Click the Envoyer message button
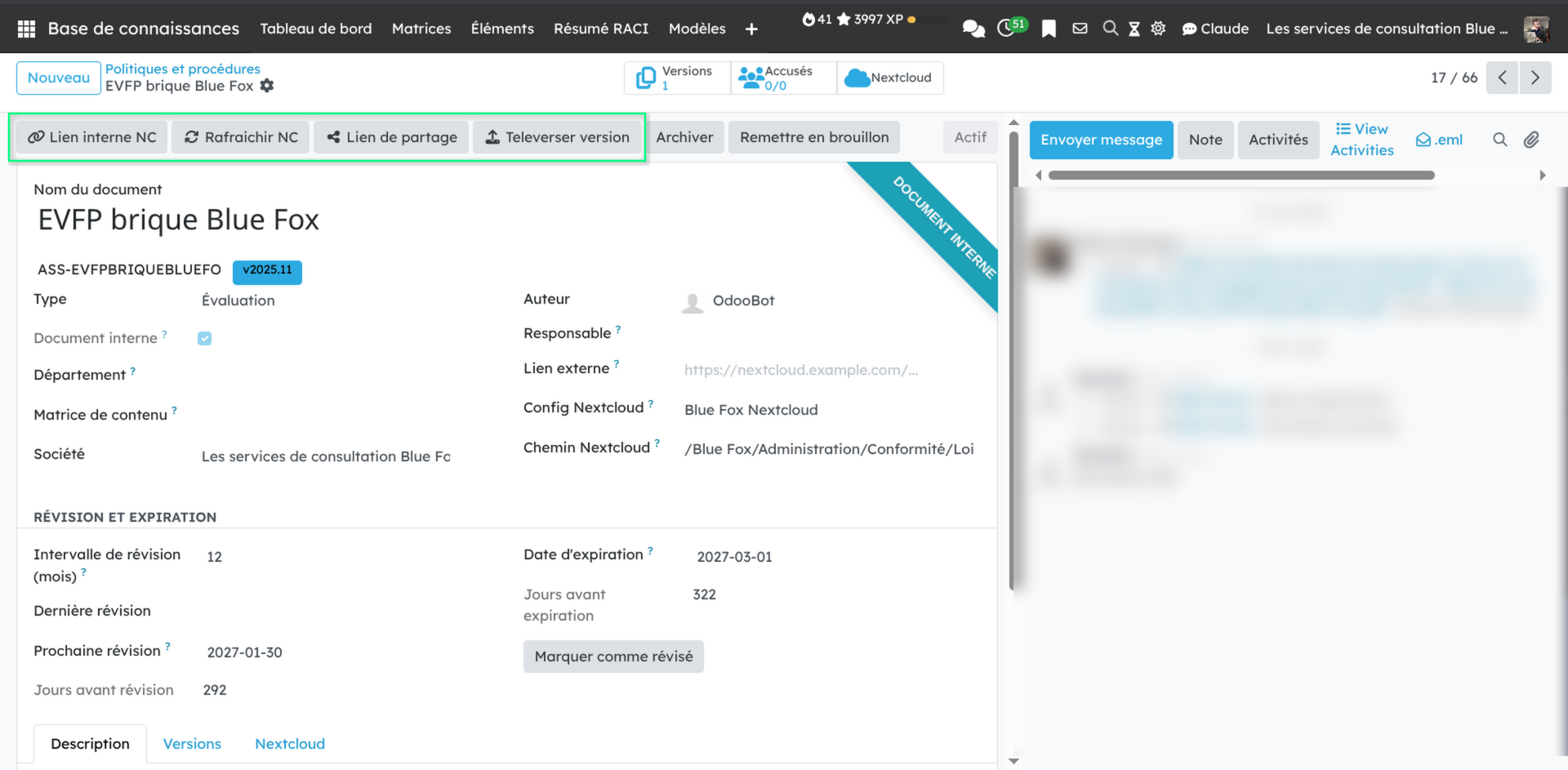1568x770 pixels. pos(1101,140)
